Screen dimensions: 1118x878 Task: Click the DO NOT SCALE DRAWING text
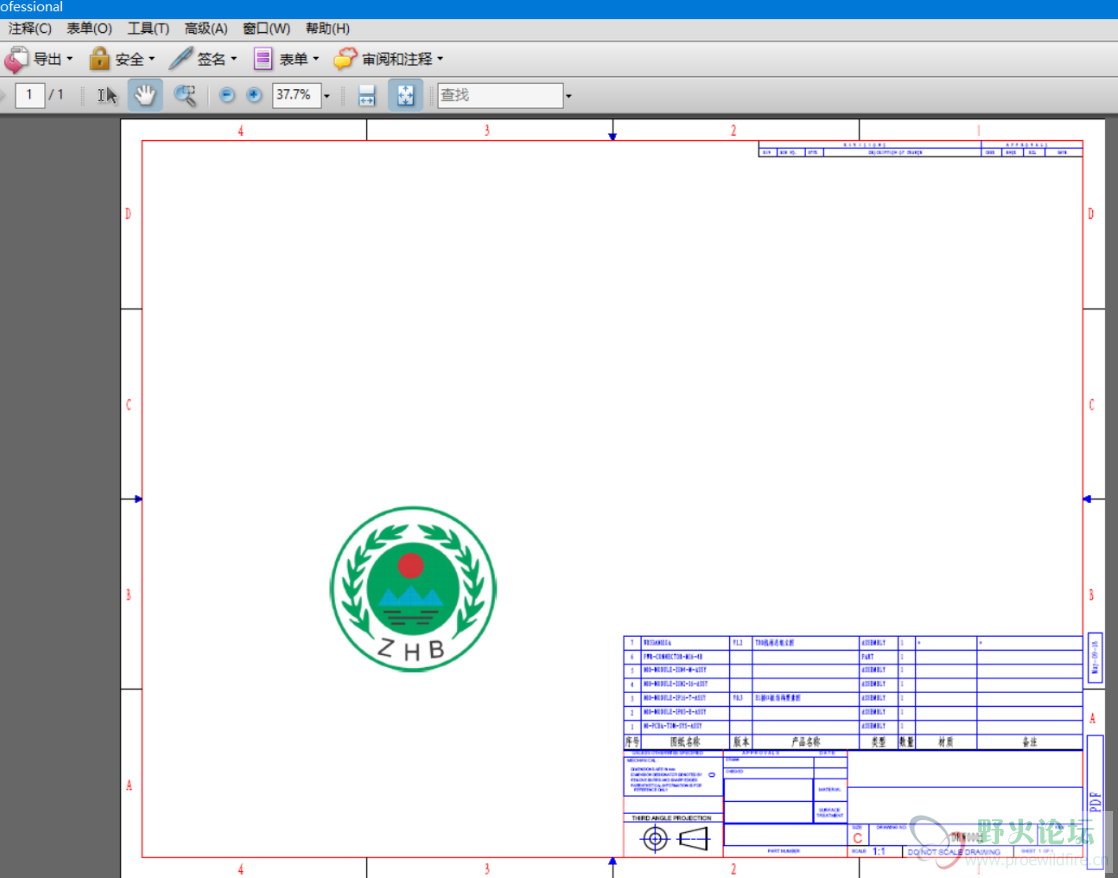tap(953, 852)
